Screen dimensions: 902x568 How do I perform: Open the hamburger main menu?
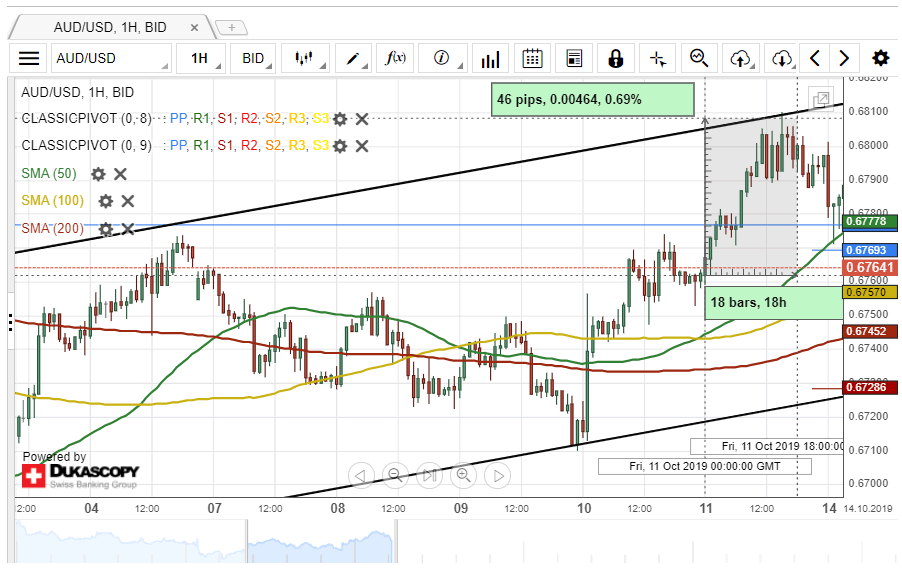tap(29, 58)
